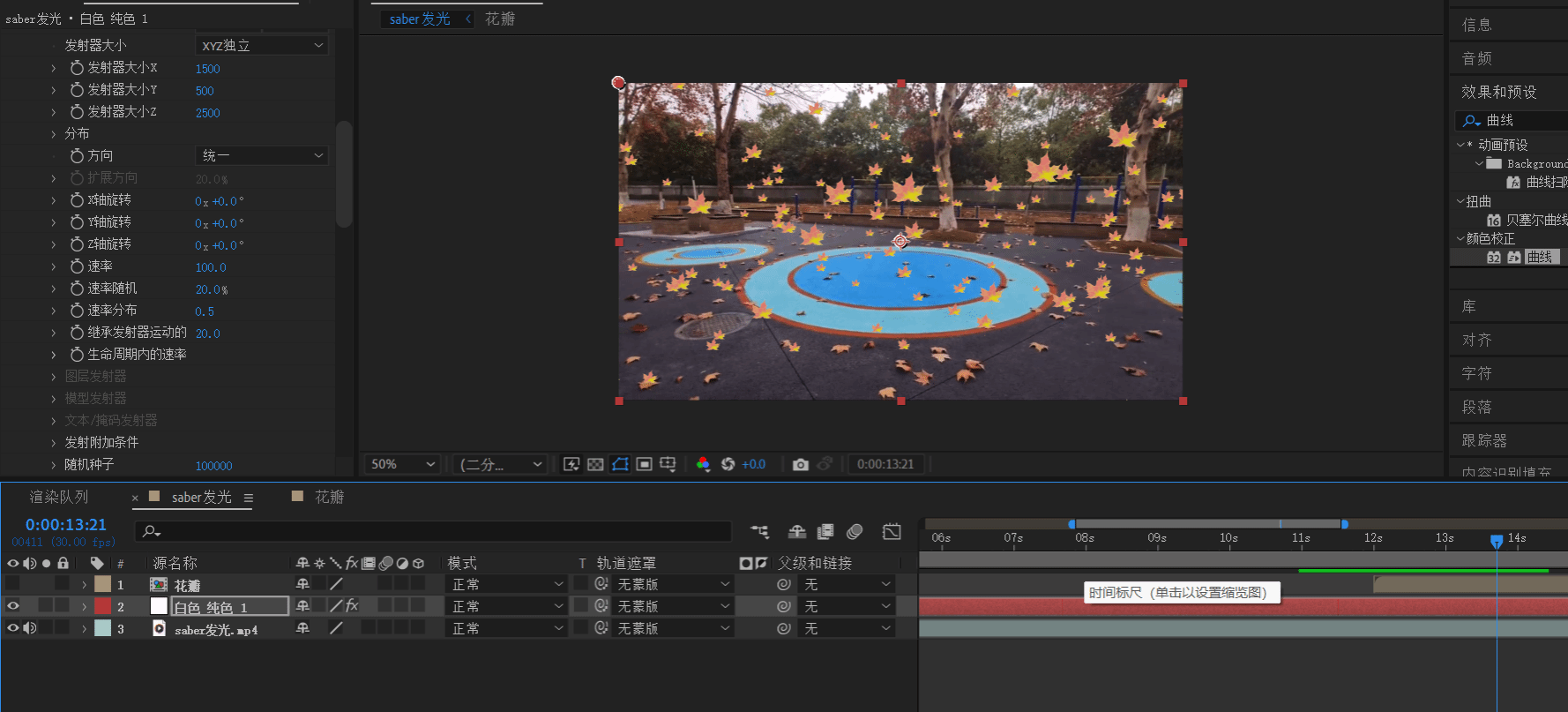Image resolution: width=1568 pixels, height=712 pixels.
Task: Toggle mask and shape path visibility
Action: 620,464
